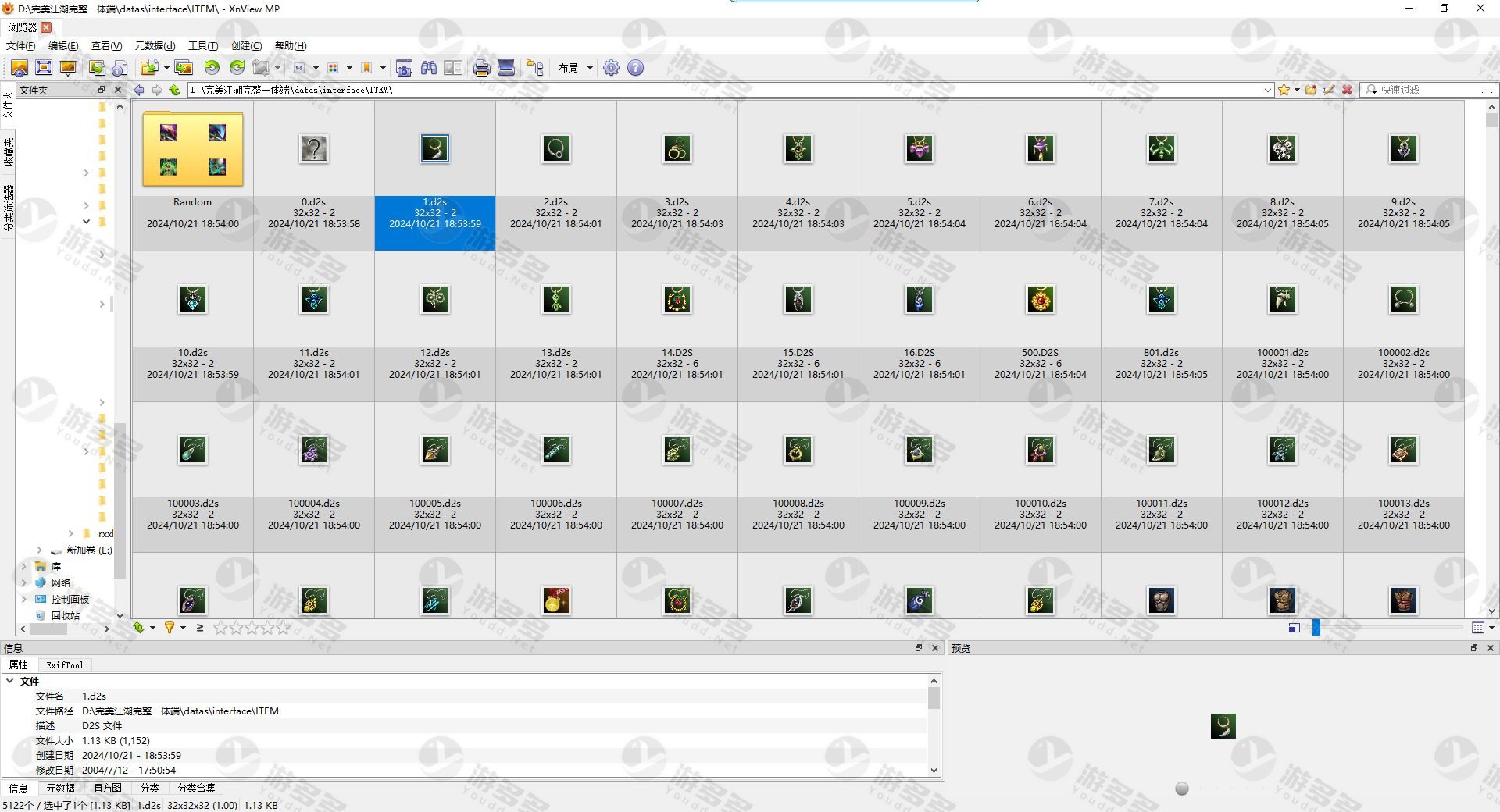Open address bar path history dropdown
Image resolution: width=1500 pixels, height=812 pixels.
point(1267,90)
